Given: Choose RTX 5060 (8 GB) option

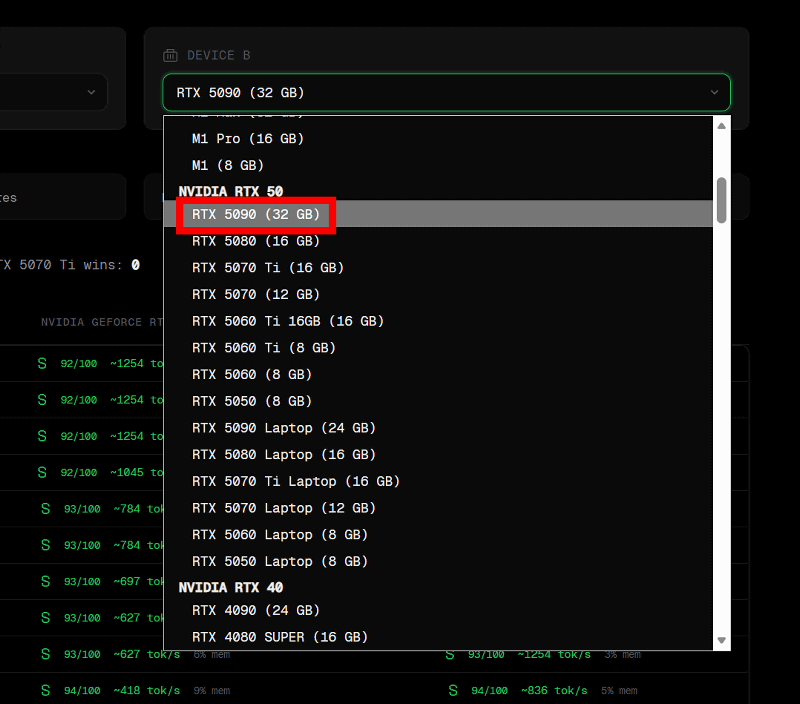Looking at the screenshot, I should tap(252, 374).
